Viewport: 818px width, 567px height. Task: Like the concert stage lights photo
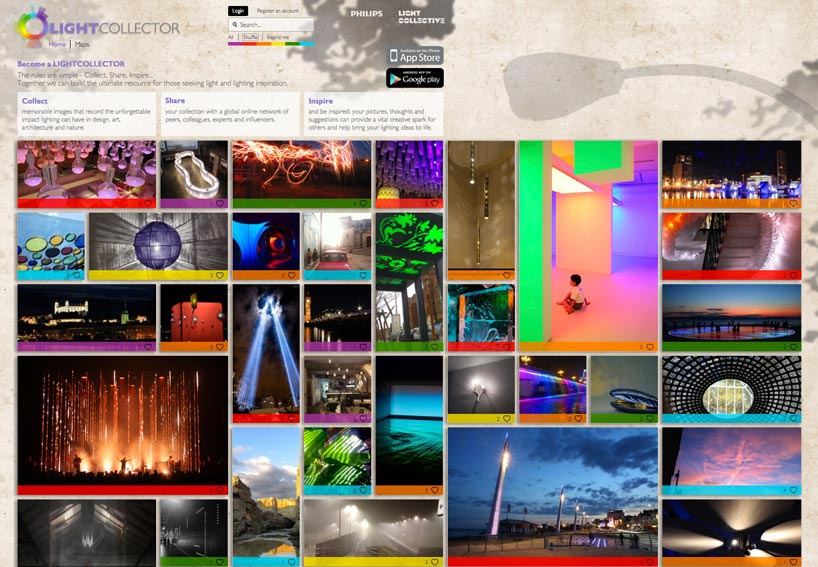point(220,490)
